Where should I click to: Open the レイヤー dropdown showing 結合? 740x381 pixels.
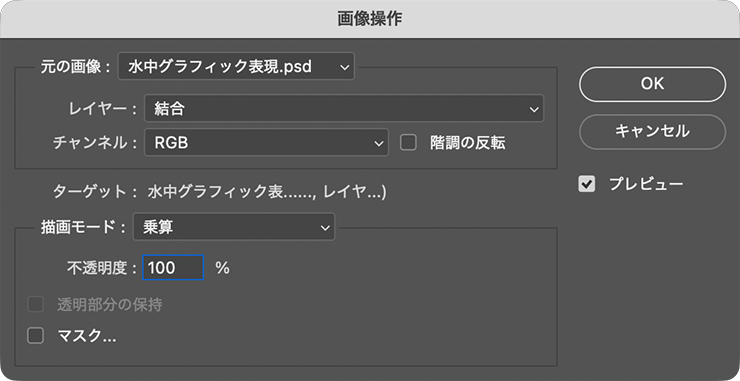click(x=344, y=109)
